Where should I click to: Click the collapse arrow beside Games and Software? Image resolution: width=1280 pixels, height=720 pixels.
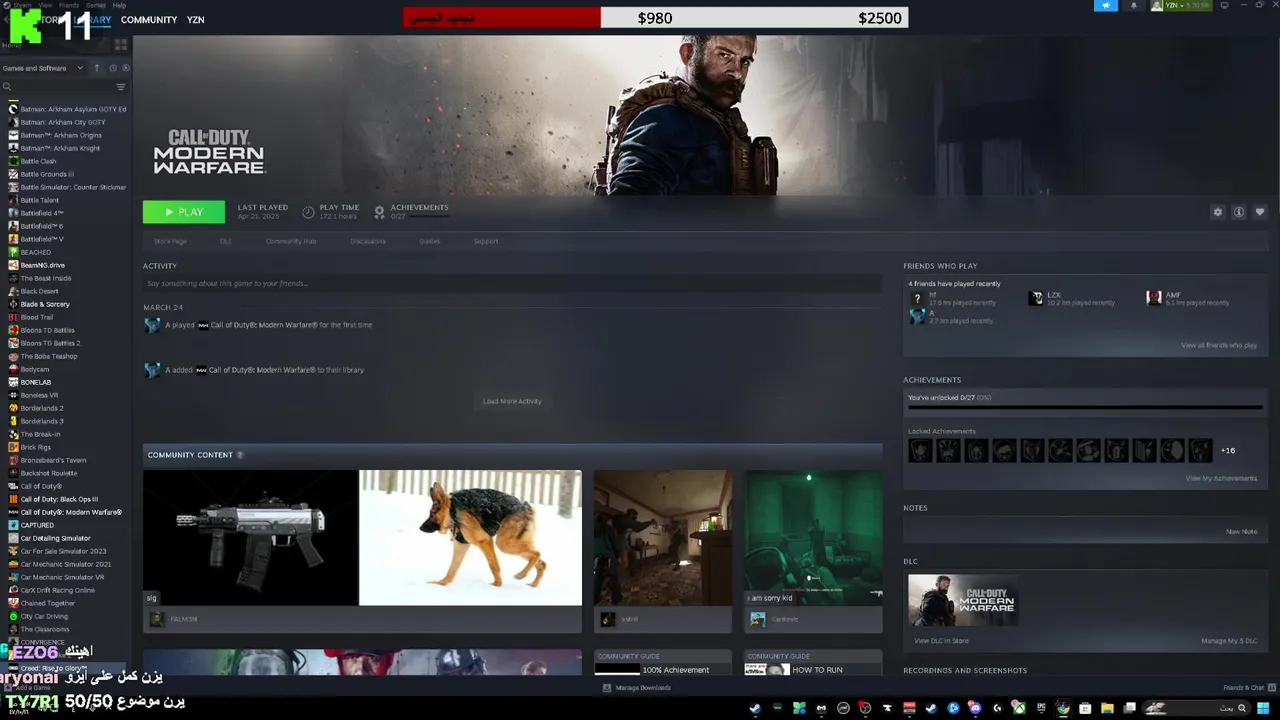(x=96, y=68)
